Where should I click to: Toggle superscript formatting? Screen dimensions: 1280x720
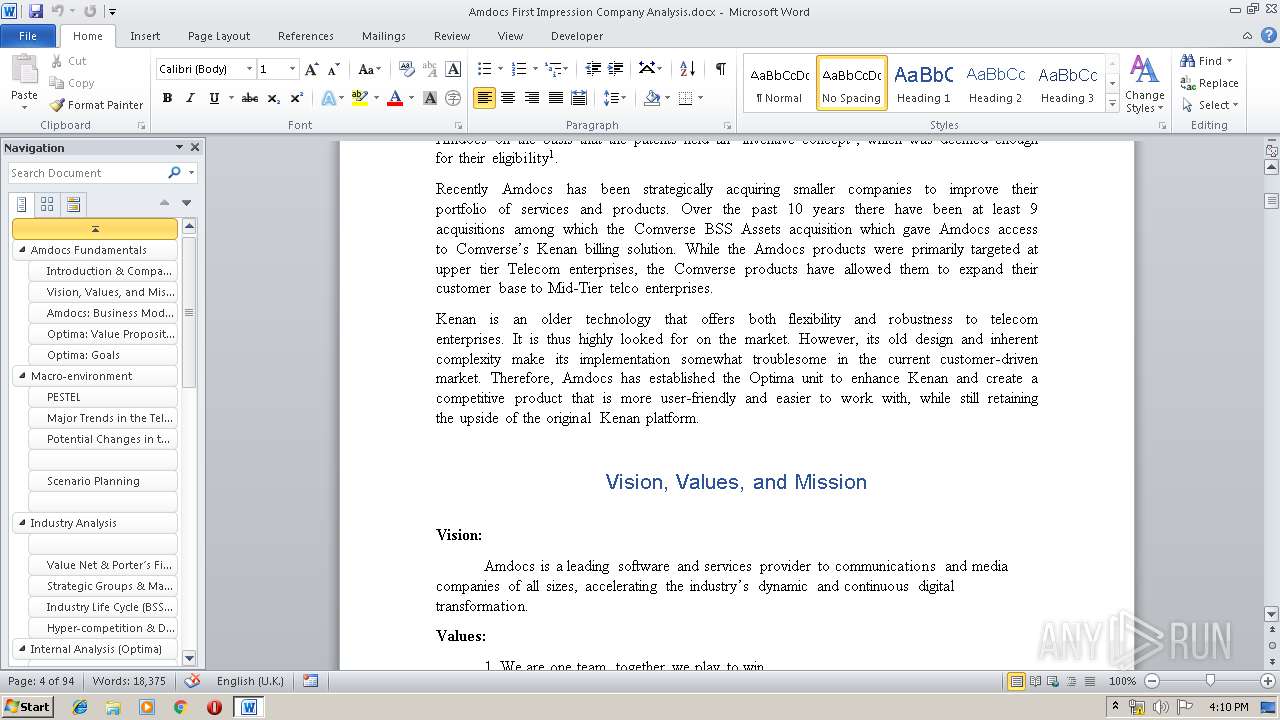(x=297, y=98)
